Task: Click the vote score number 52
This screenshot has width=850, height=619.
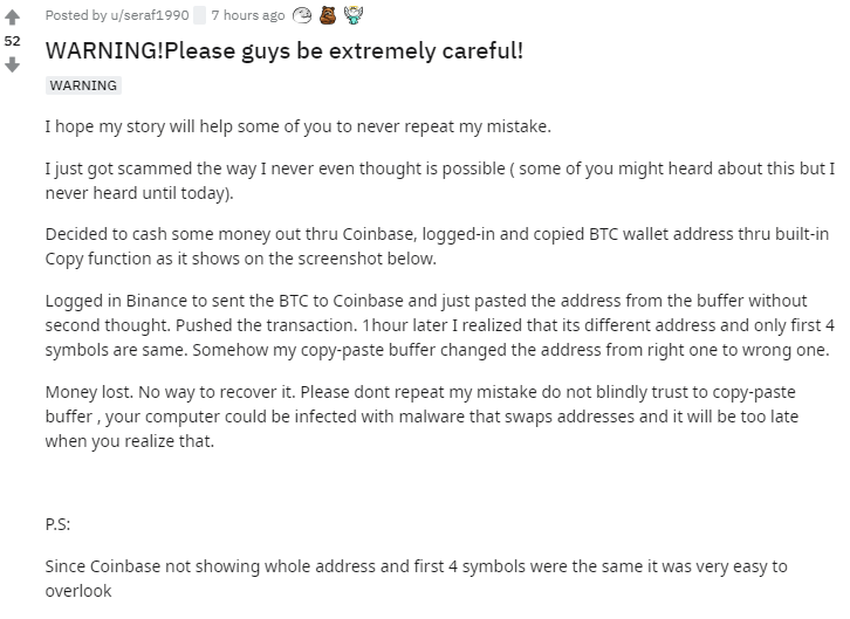Action: click(x=12, y=41)
